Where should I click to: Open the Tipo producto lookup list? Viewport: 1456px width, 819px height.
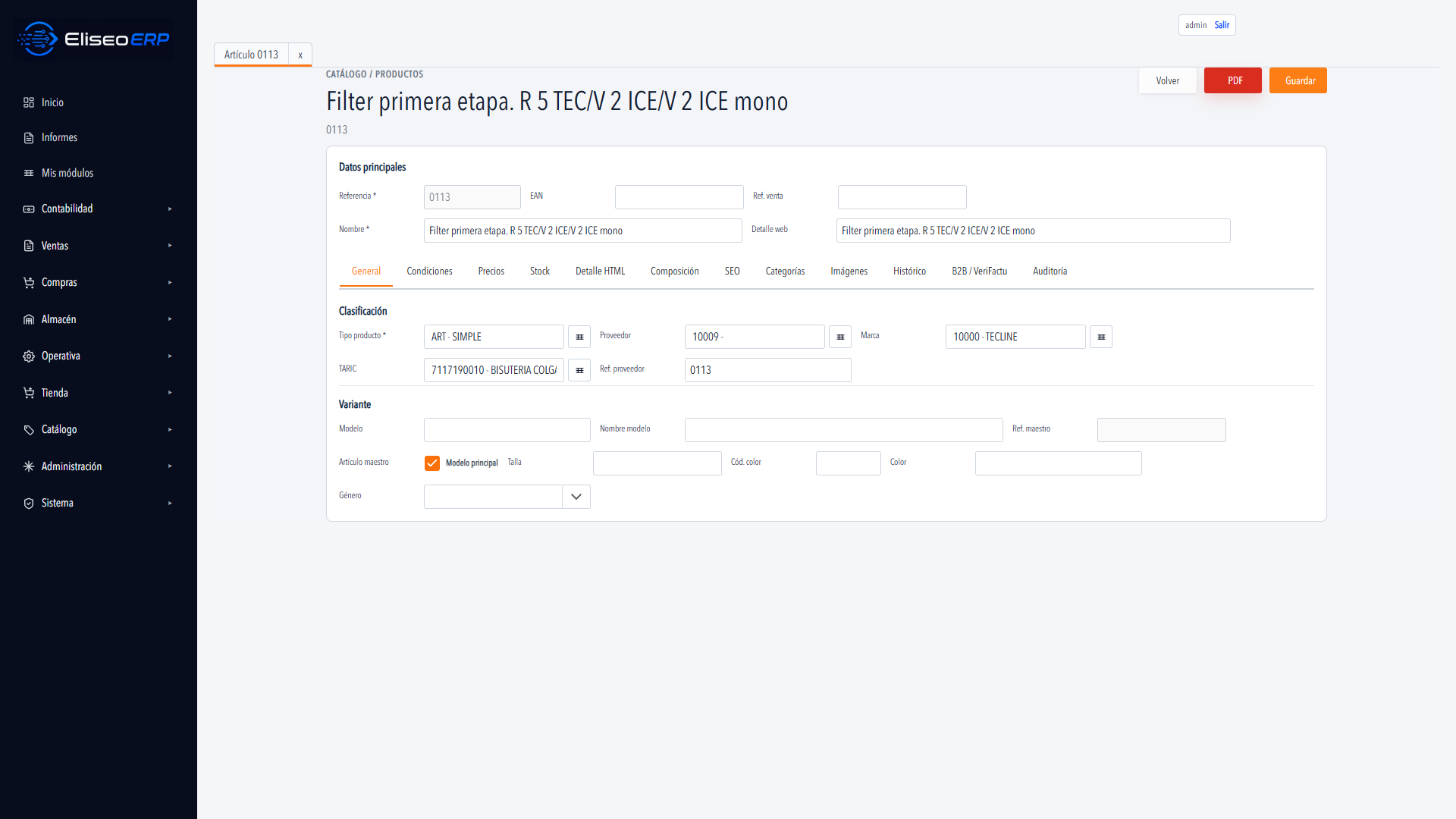[x=579, y=337]
